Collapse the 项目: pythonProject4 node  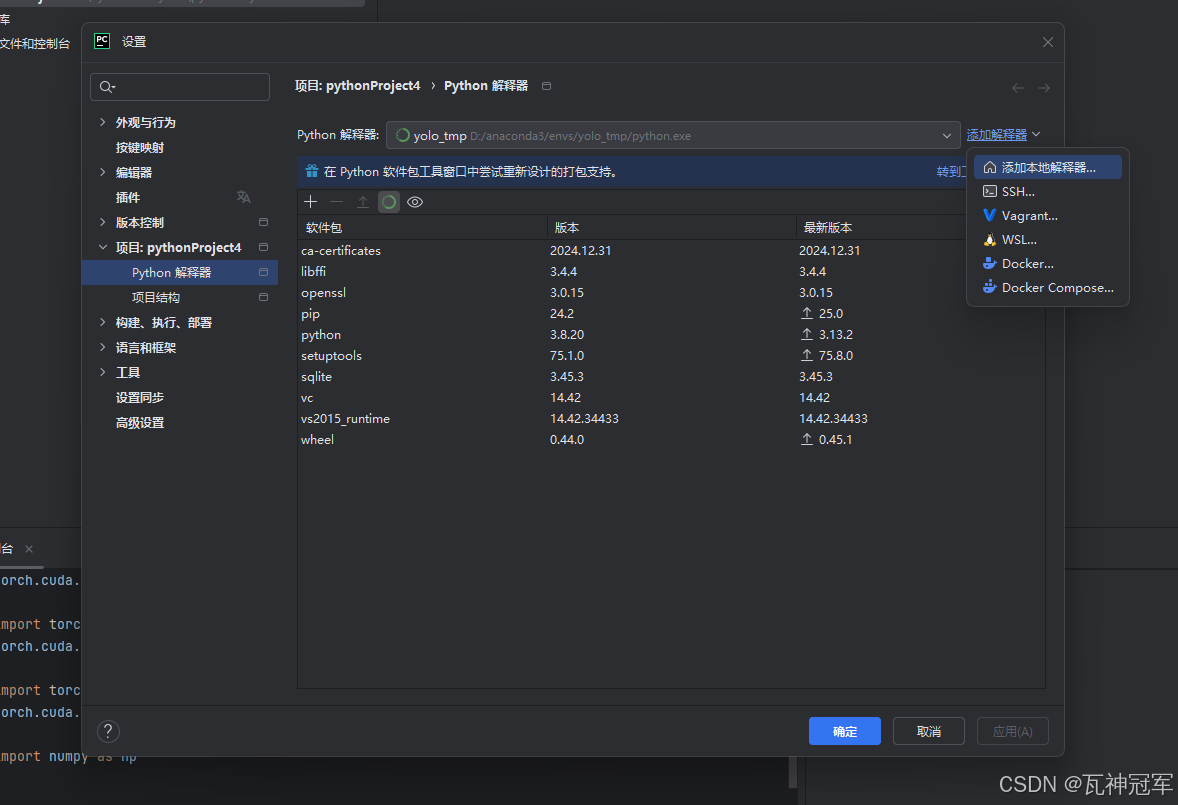click(103, 247)
